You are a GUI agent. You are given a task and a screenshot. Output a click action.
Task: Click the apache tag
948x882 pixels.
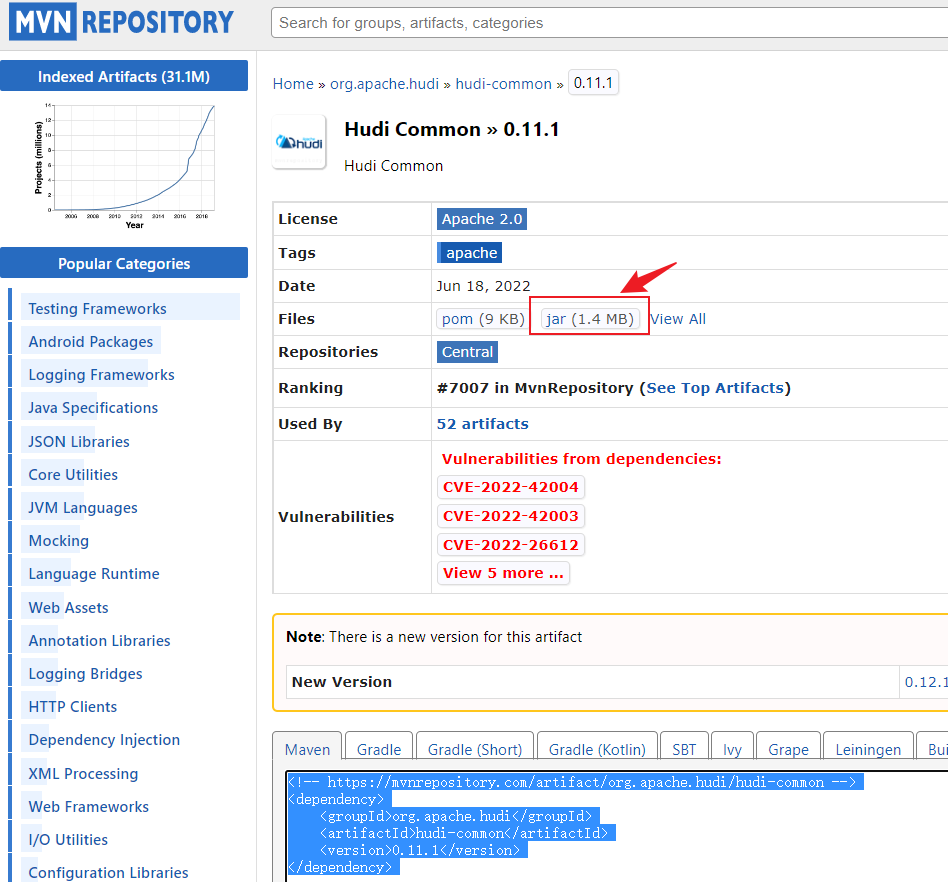(470, 253)
